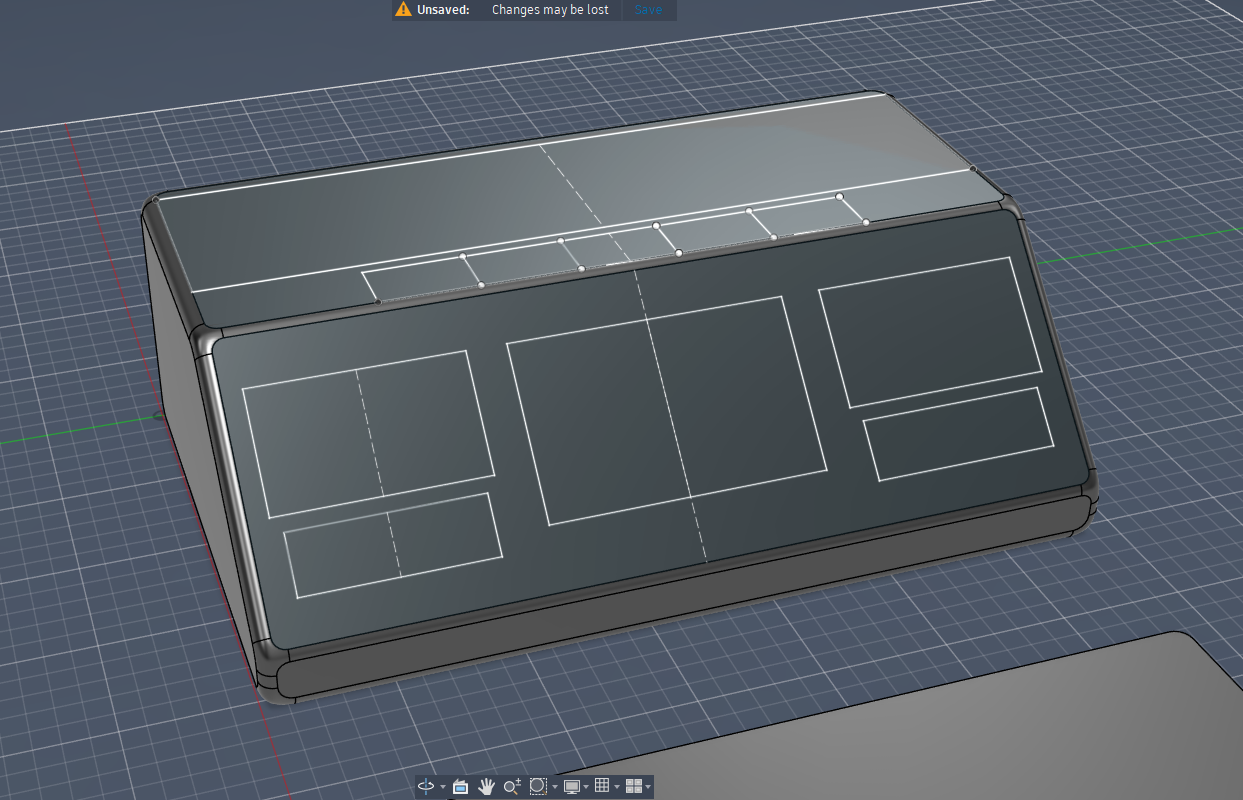Activate the Pan hand tool

(487, 787)
